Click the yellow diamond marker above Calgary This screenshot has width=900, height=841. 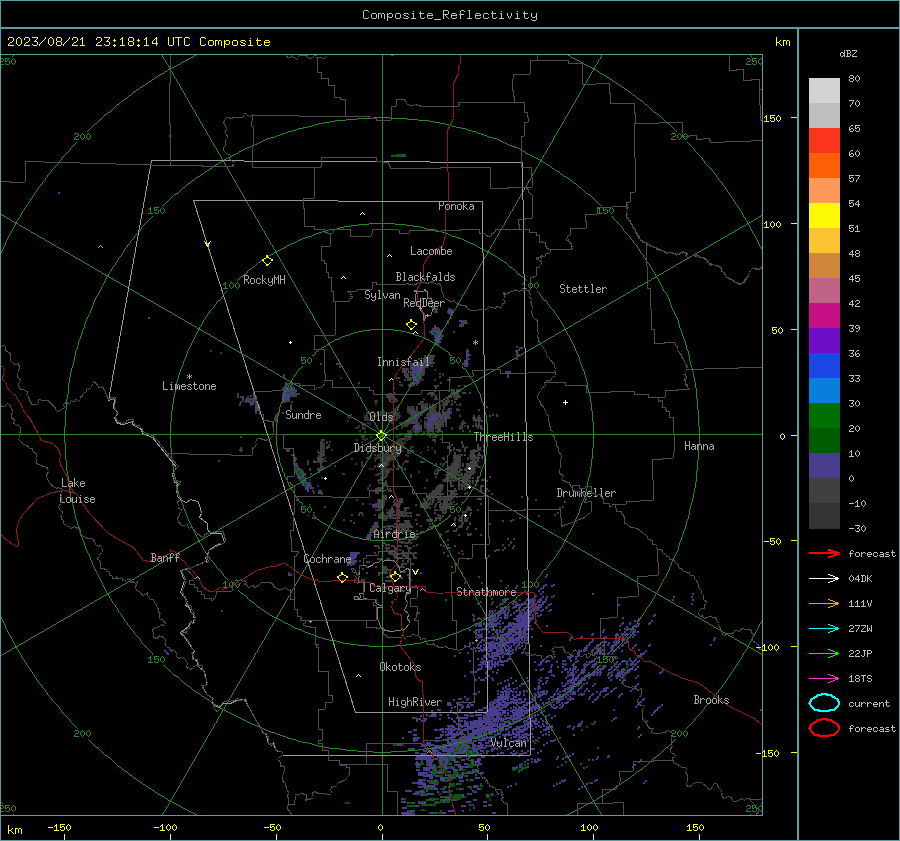395,576
